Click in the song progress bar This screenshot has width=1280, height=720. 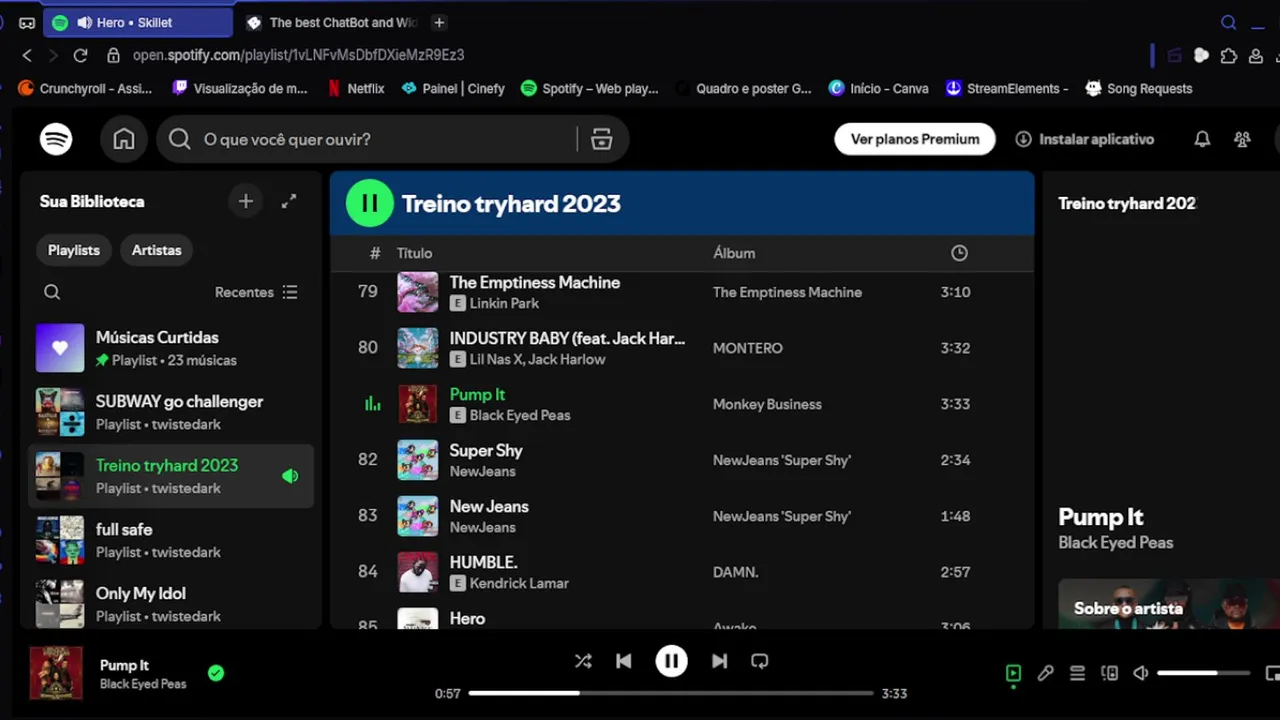tap(671, 693)
